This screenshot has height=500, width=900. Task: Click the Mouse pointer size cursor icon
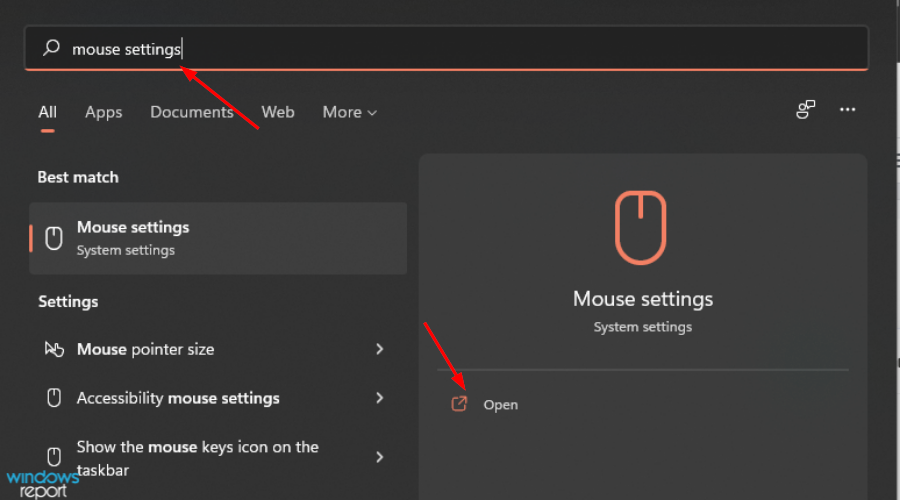[x=54, y=349]
